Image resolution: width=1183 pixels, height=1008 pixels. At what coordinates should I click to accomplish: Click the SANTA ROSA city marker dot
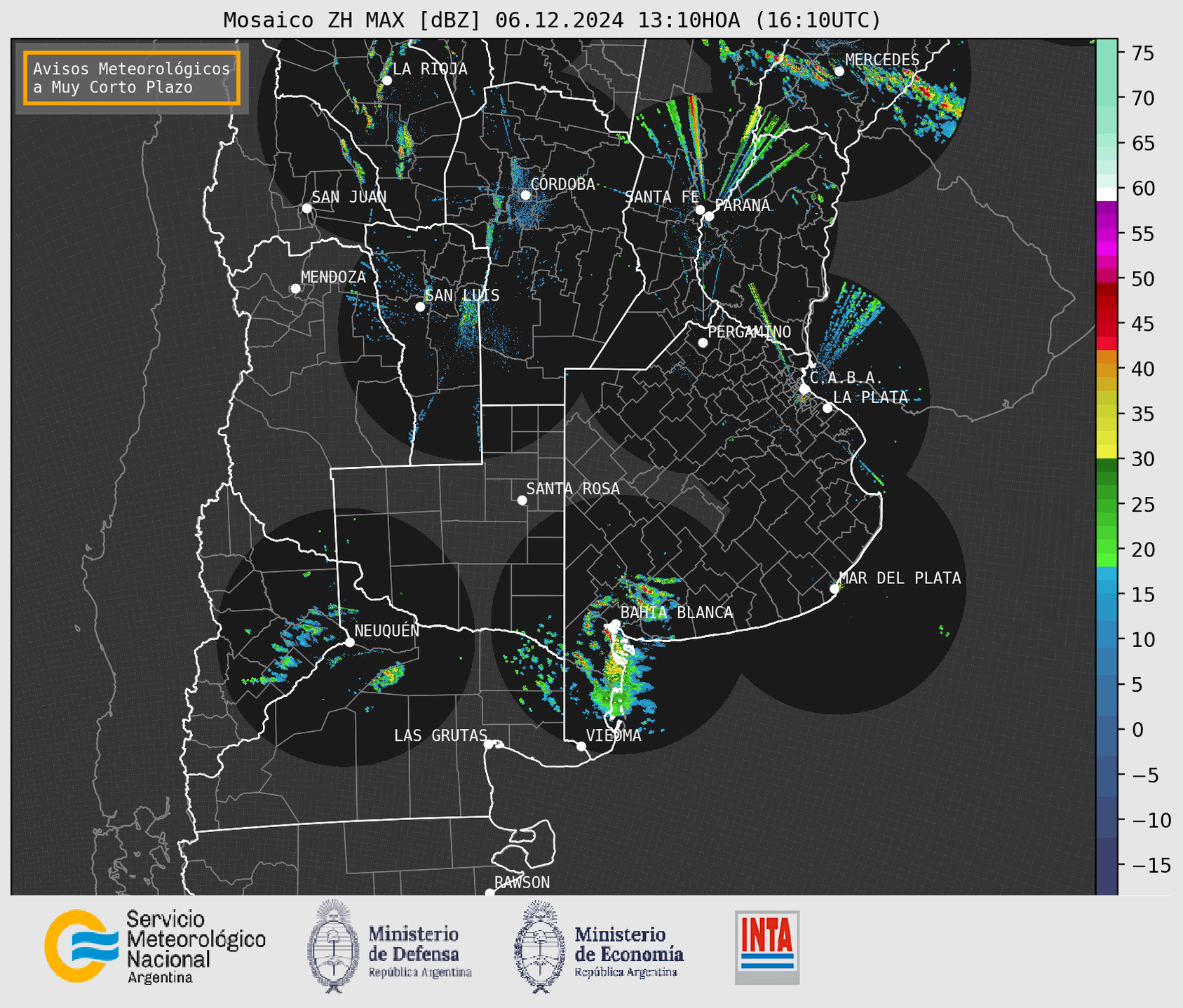pyautogui.click(x=522, y=500)
